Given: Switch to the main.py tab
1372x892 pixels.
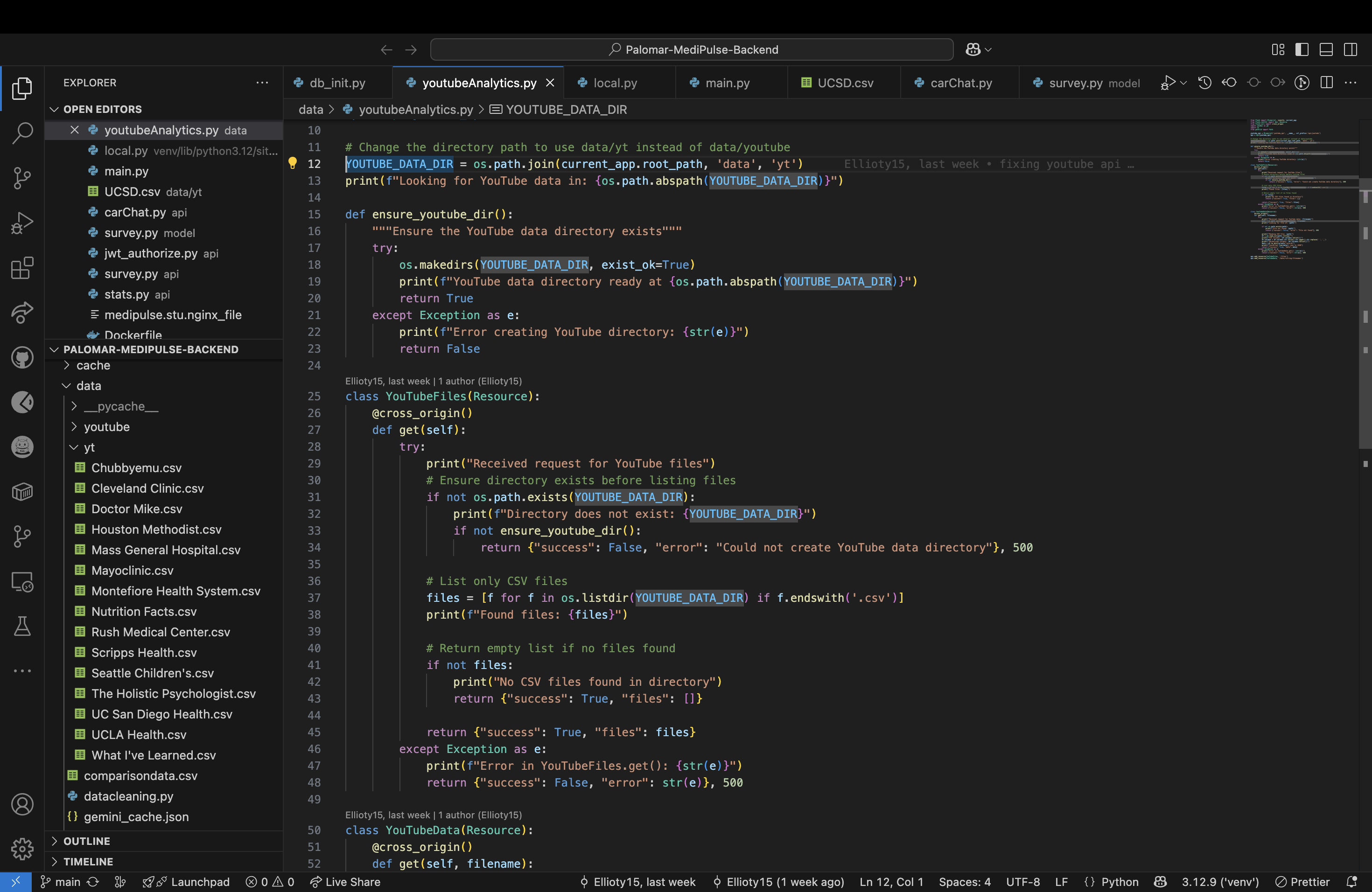Looking at the screenshot, I should tap(727, 83).
